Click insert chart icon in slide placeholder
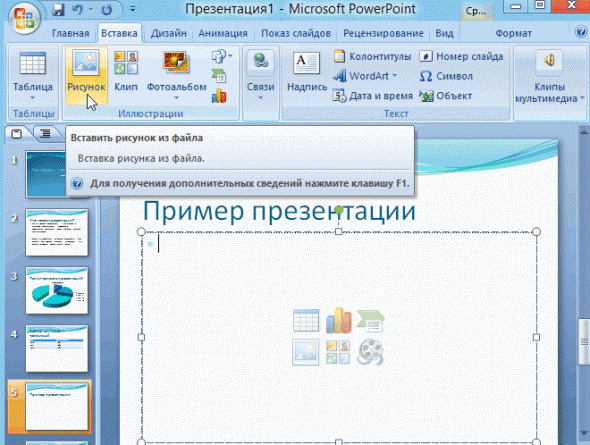 tap(339, 320)
